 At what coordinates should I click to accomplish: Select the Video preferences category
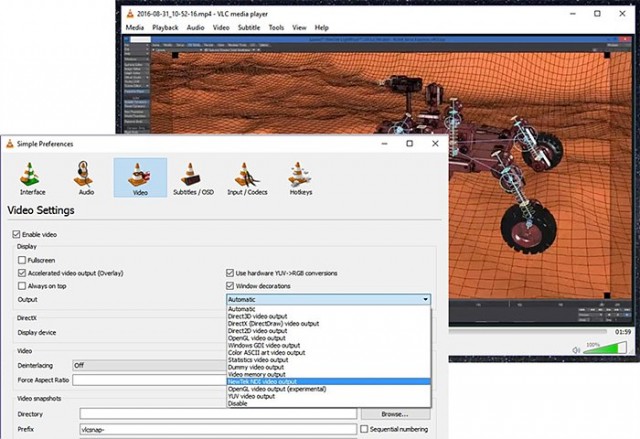point(140,178)
